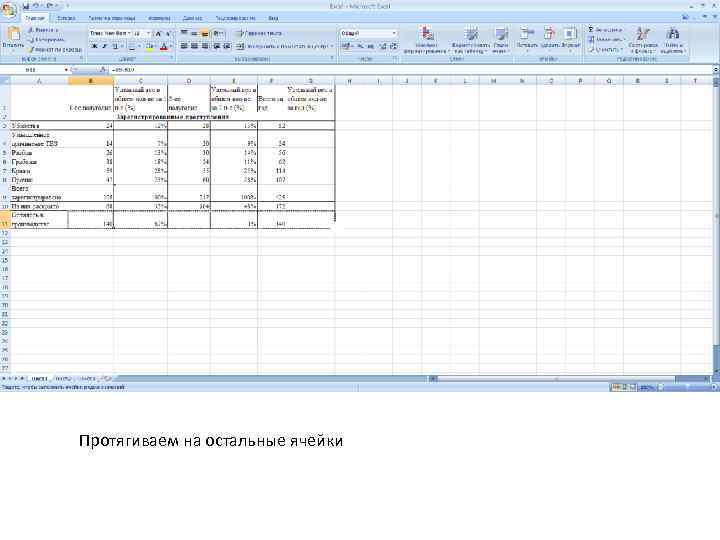Open Excel Help question mark icon
Viewport: 720px width, 540px height.
(x=686, y=17)
